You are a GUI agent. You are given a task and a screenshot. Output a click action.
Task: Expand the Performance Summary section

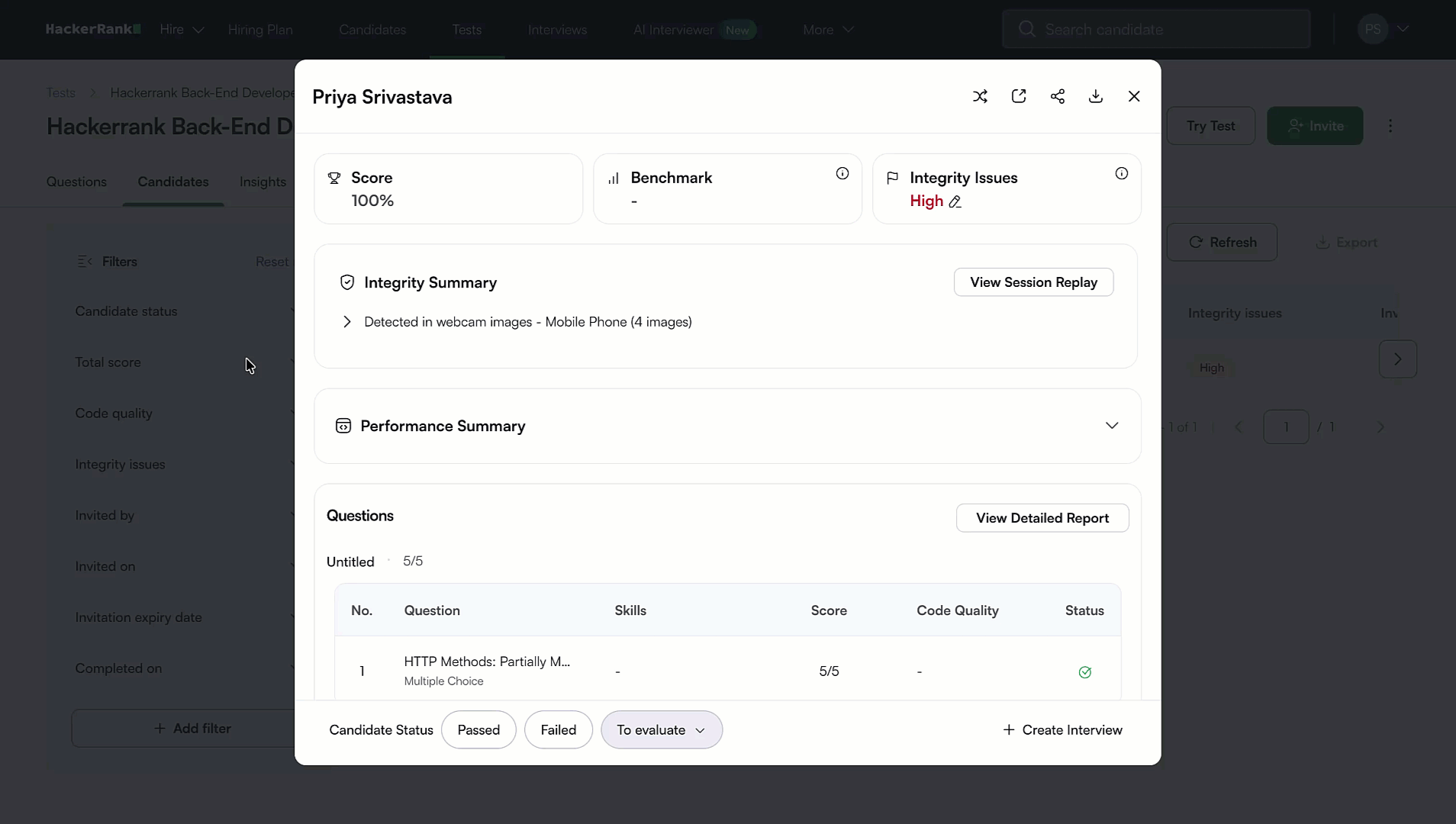click(1112, 426)
